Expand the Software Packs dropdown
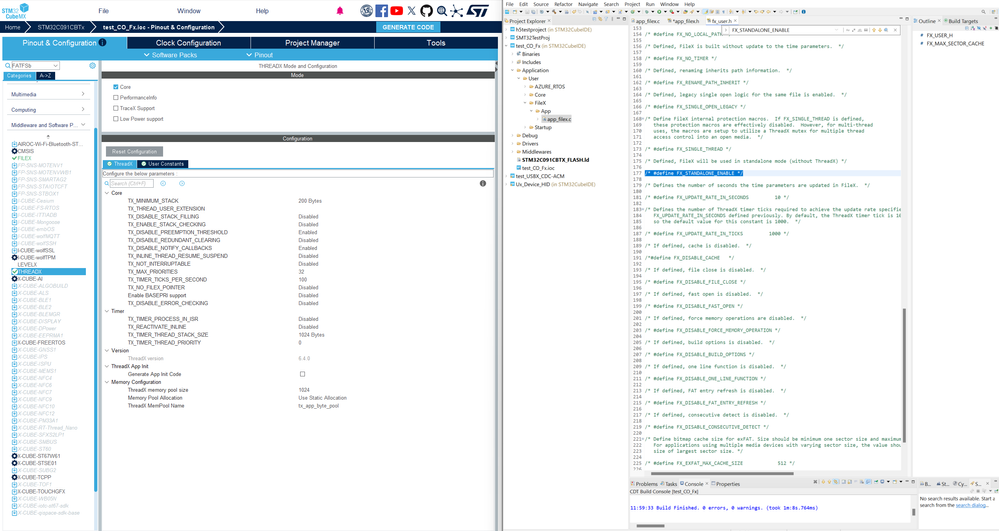The height and width of the screenshot is (531, 999). point(171,55)
